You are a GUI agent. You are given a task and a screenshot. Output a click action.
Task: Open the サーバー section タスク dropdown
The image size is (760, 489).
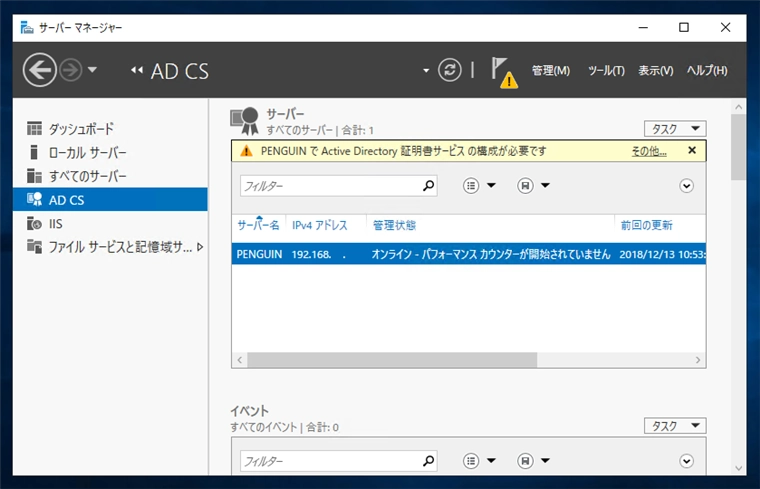[x=675, y=129]
